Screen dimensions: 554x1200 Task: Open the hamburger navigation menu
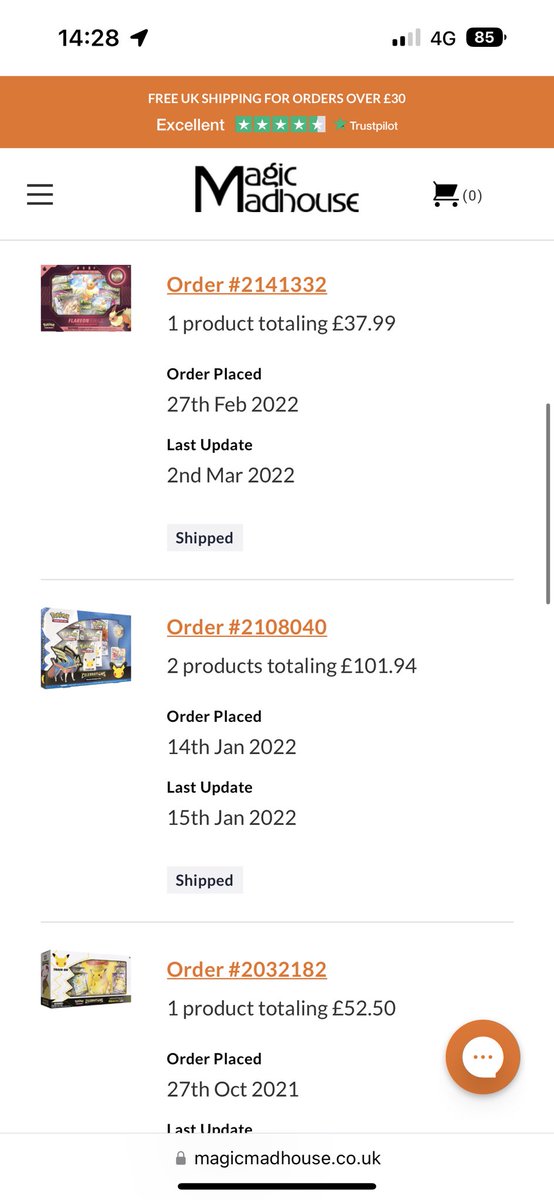tap(40, 194)
